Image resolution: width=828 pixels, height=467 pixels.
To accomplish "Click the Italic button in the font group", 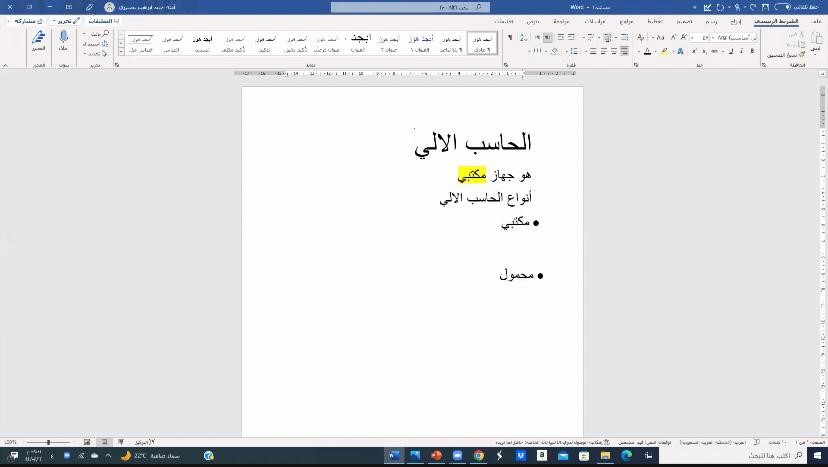I will (741, 51).
